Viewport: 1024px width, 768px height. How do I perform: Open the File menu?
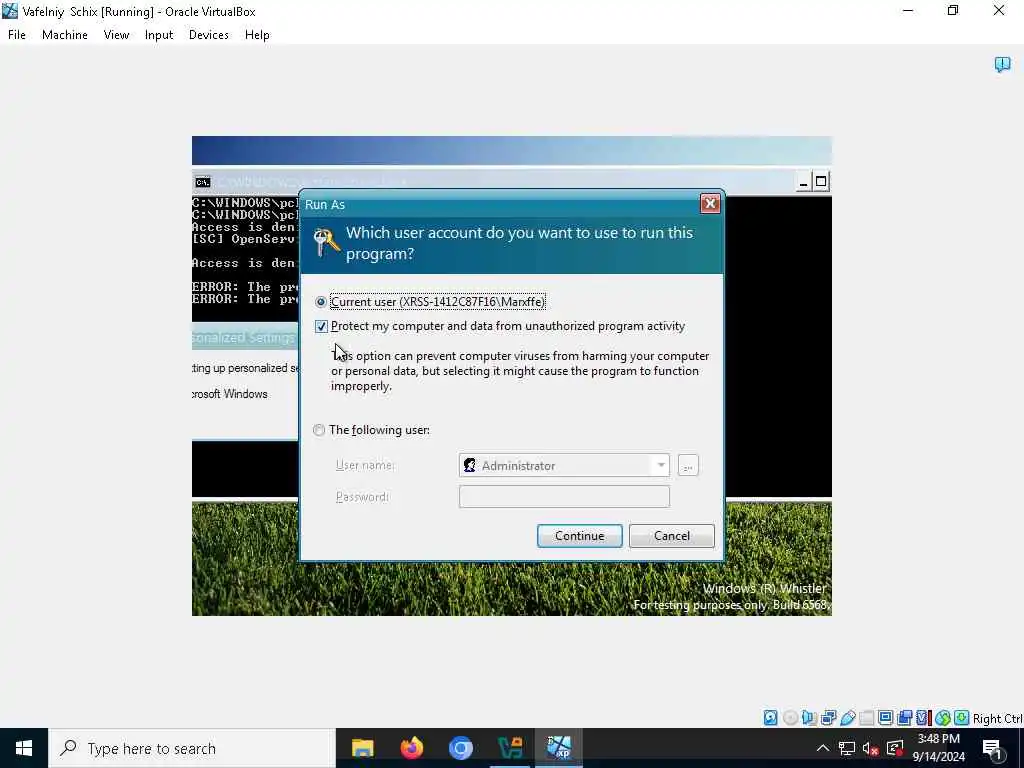(x=17, y=35)
